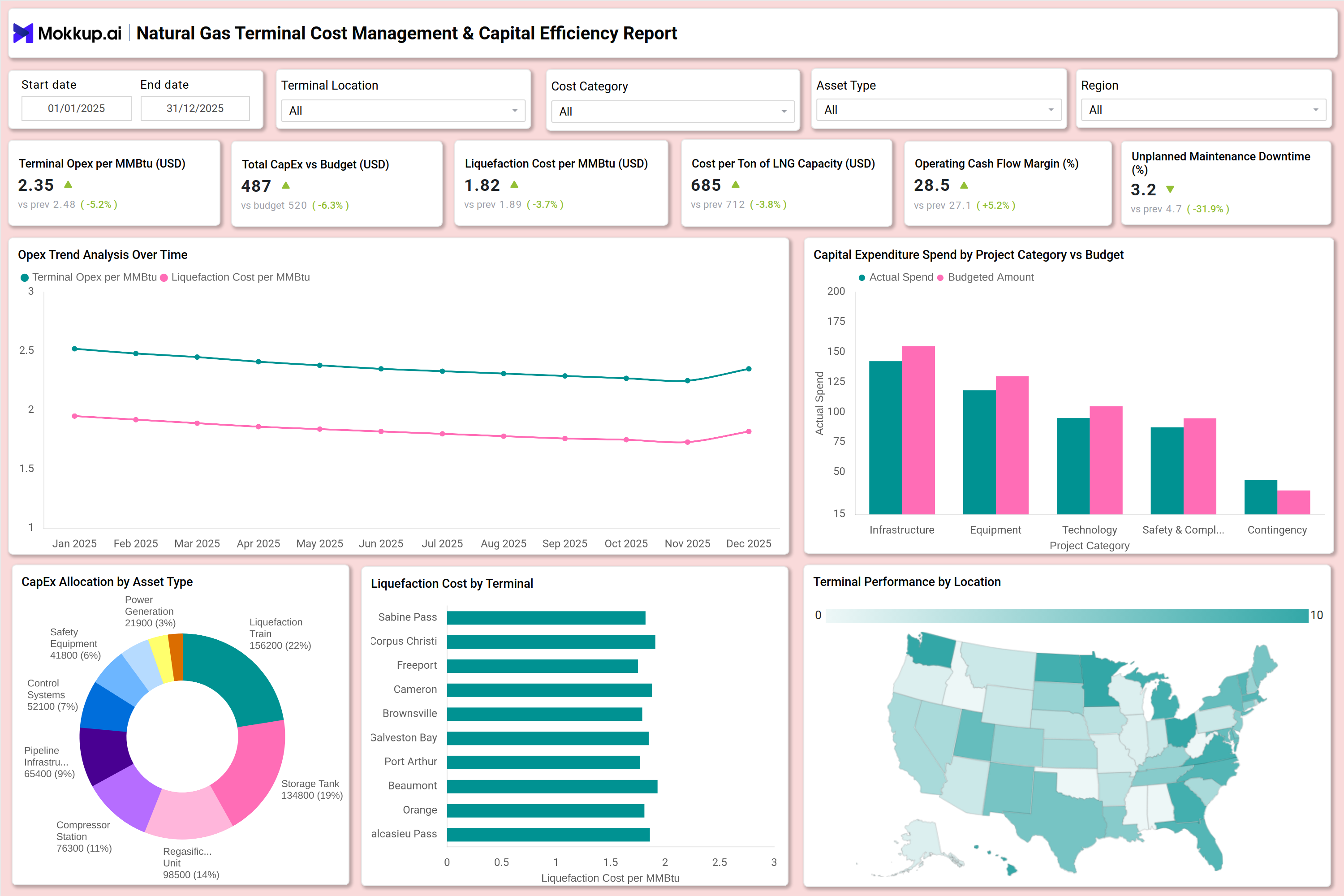Click the Orange liquefaction cost bar
The image size is (1344, 896).
point(546,810)
